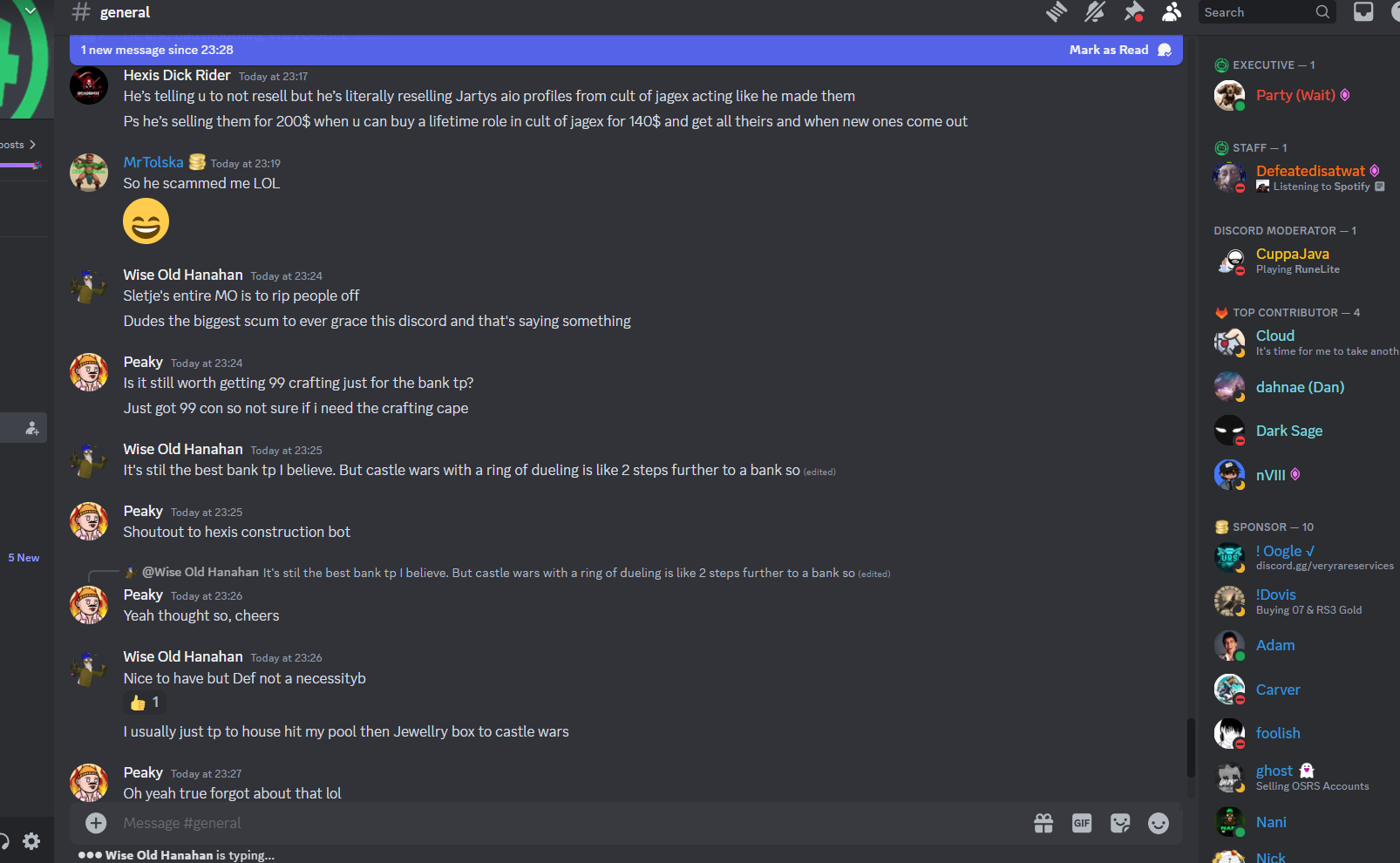Open pinned messages icon
The height and width of the screenshot is (863, 1400).
click(1133, 12)
